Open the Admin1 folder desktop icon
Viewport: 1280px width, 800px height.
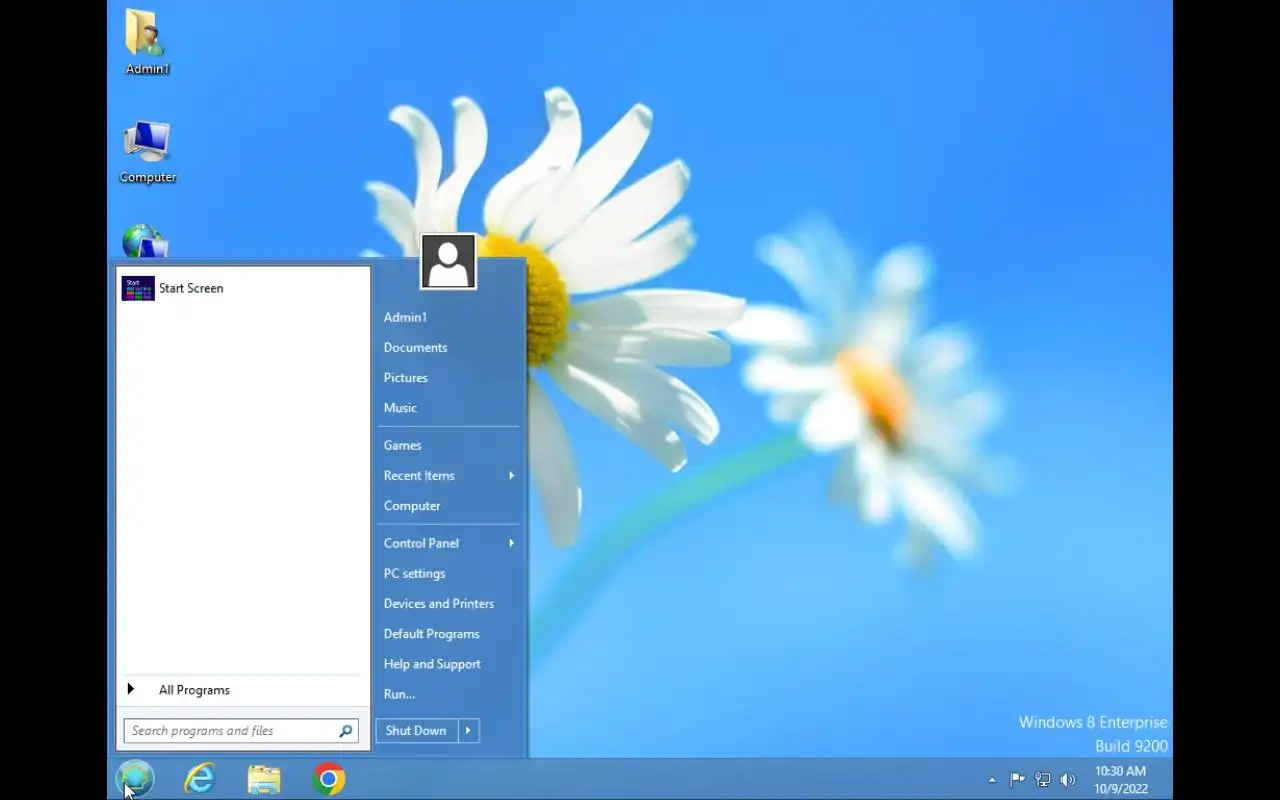(147, 42)
